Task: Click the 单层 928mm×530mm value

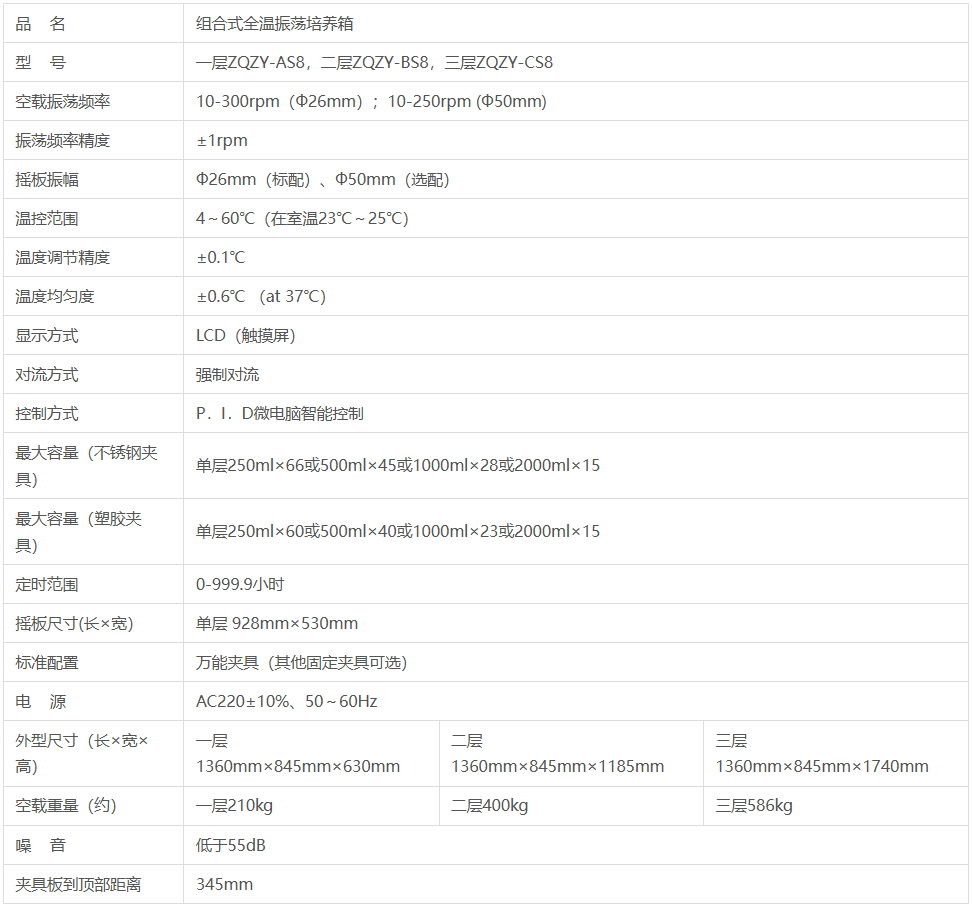Action: click(277, 624)
